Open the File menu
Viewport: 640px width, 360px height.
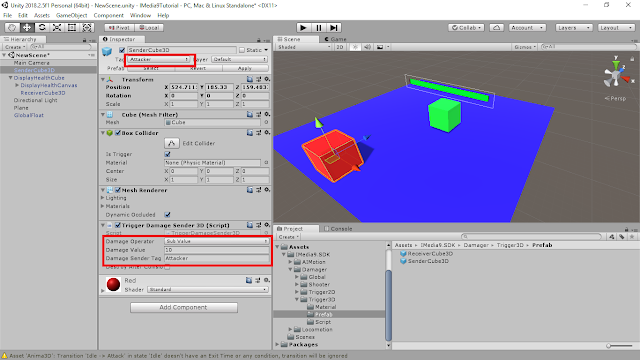[8, 15]
